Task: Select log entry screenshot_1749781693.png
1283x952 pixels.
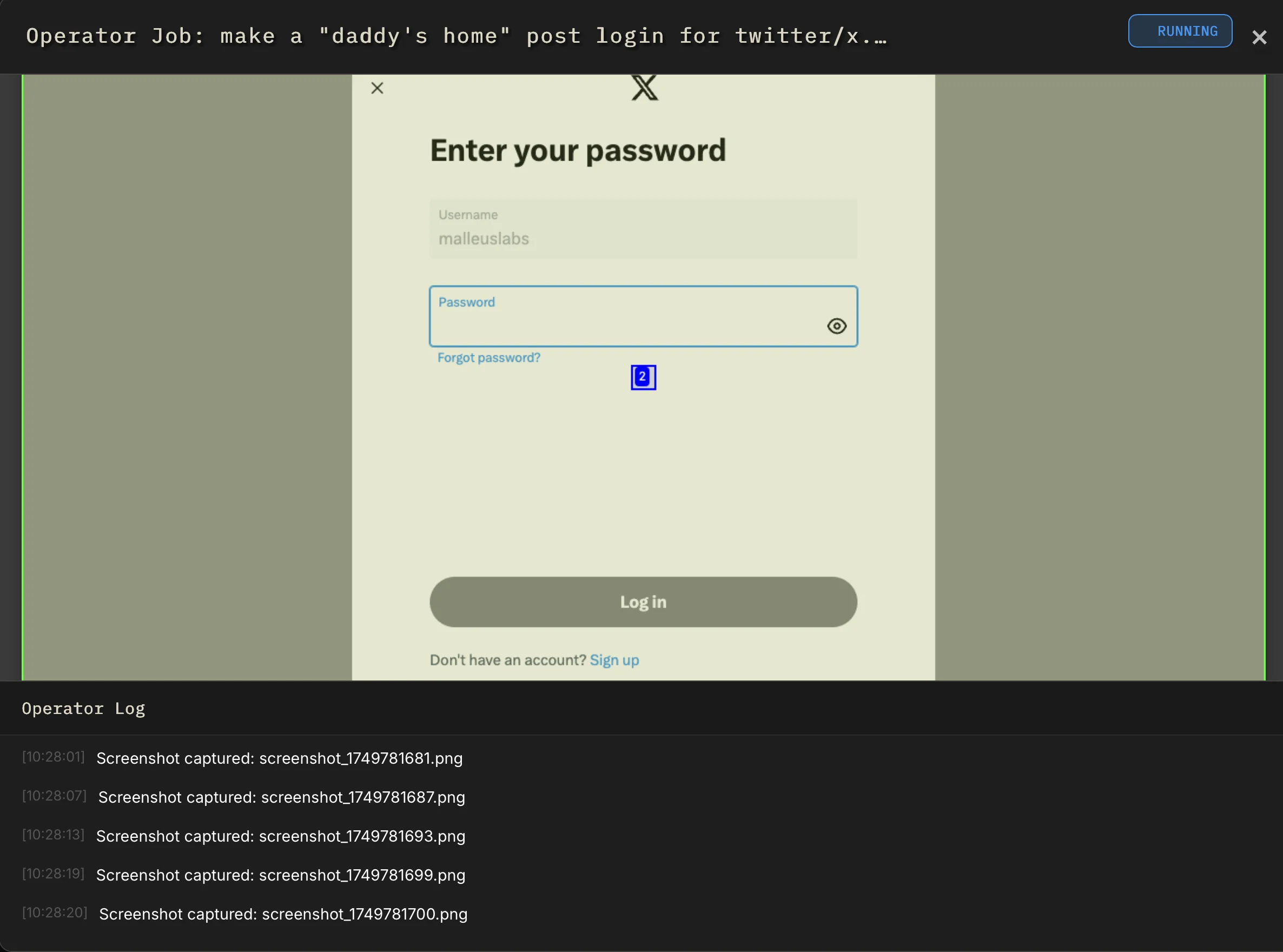Action: 281,836
